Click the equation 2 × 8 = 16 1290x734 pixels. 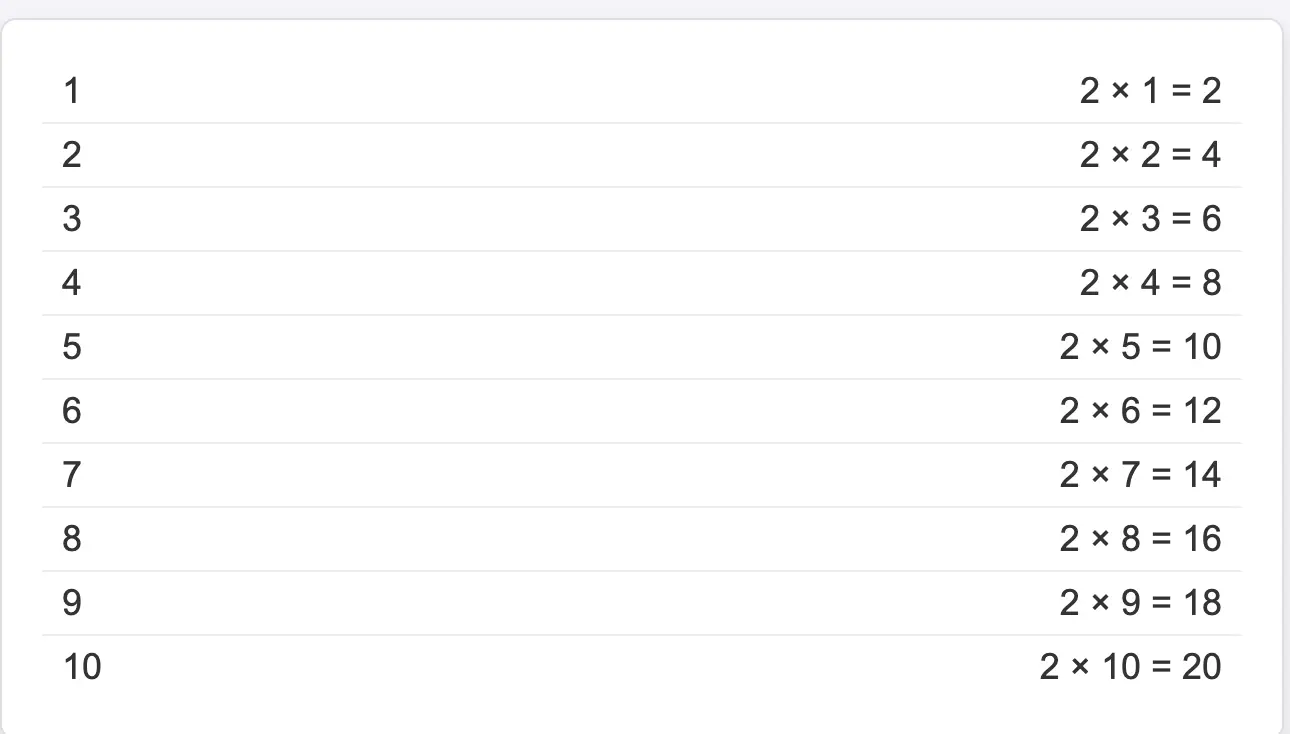[x=1141, y=539]
